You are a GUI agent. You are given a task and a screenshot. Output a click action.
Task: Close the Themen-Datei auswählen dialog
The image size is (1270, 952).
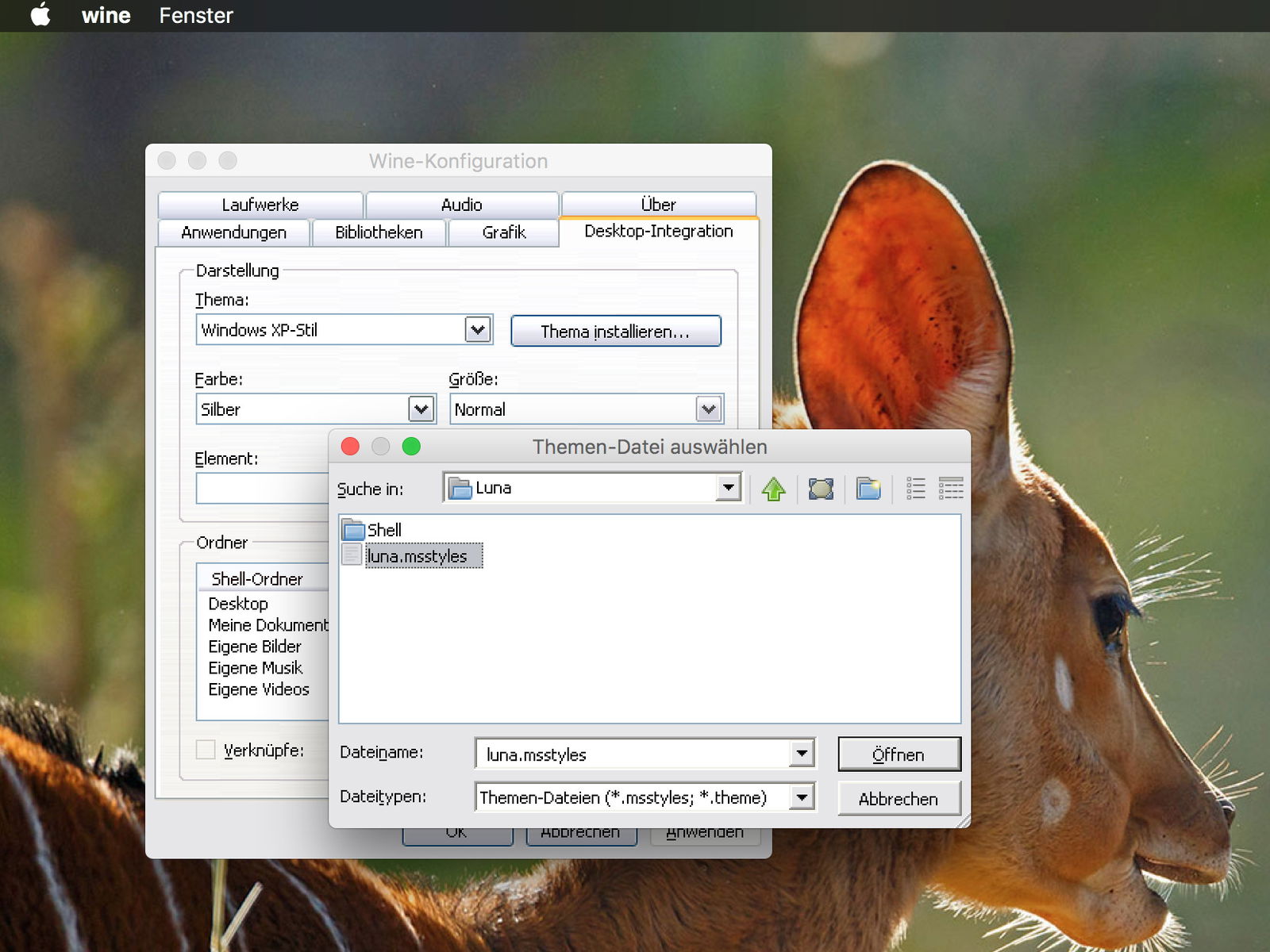[x=350, y=447]
